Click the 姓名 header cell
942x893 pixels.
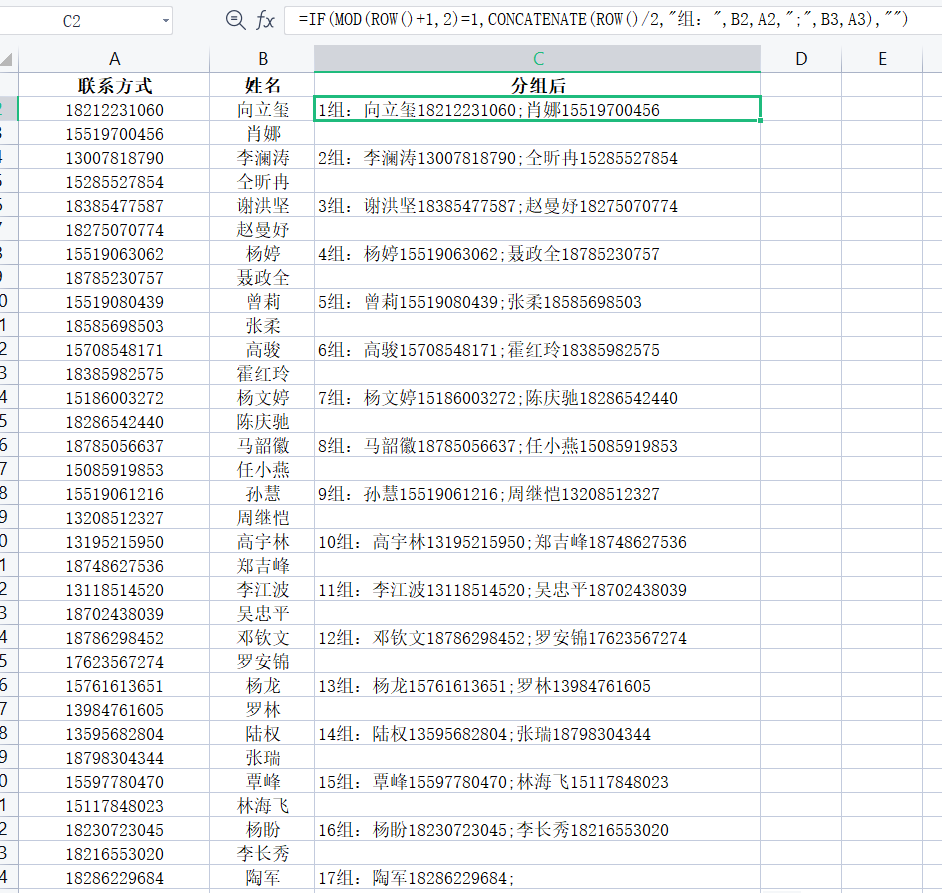click(263, 86)
